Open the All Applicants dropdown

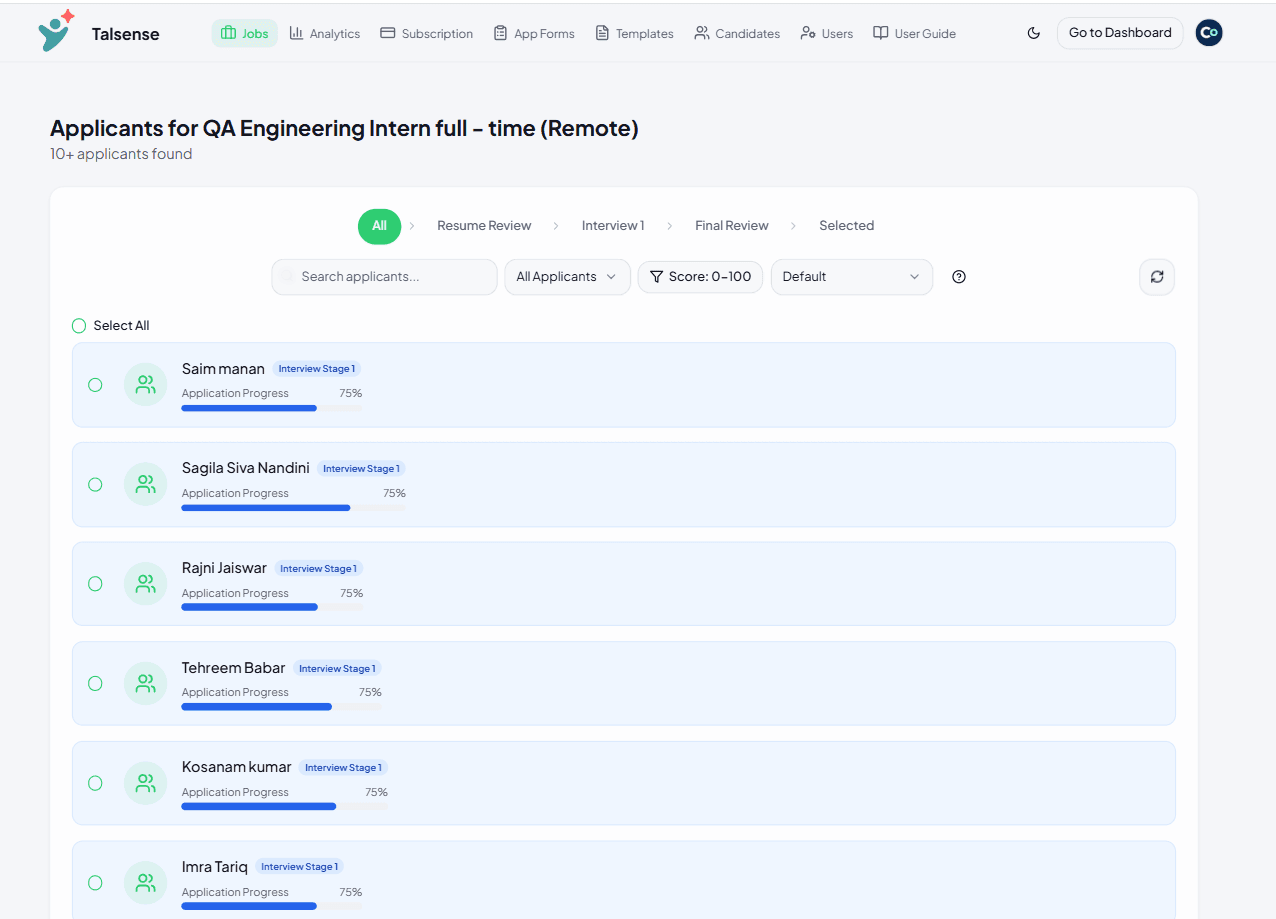pos(567,277)
